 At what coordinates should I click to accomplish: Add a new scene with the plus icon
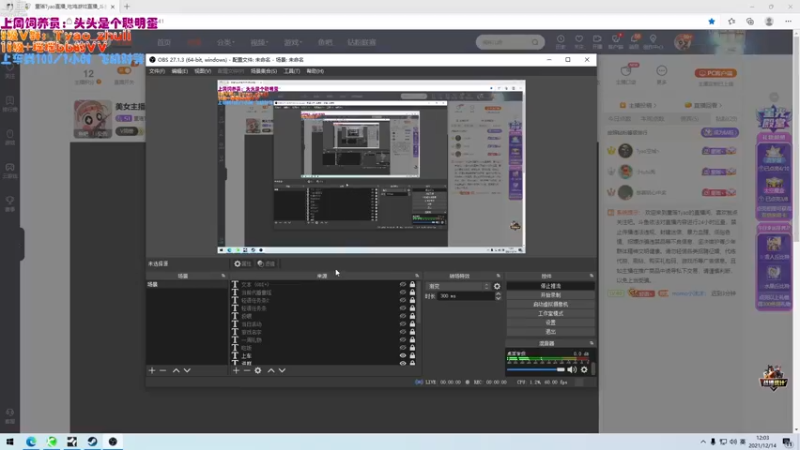[x=152, y=370]
